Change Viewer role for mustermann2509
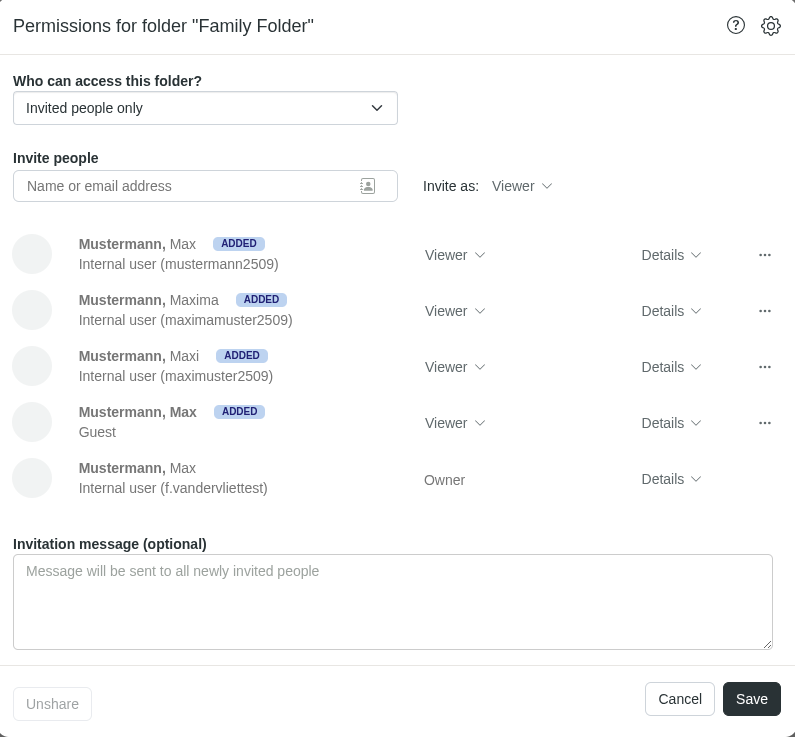 click(455, 255)
